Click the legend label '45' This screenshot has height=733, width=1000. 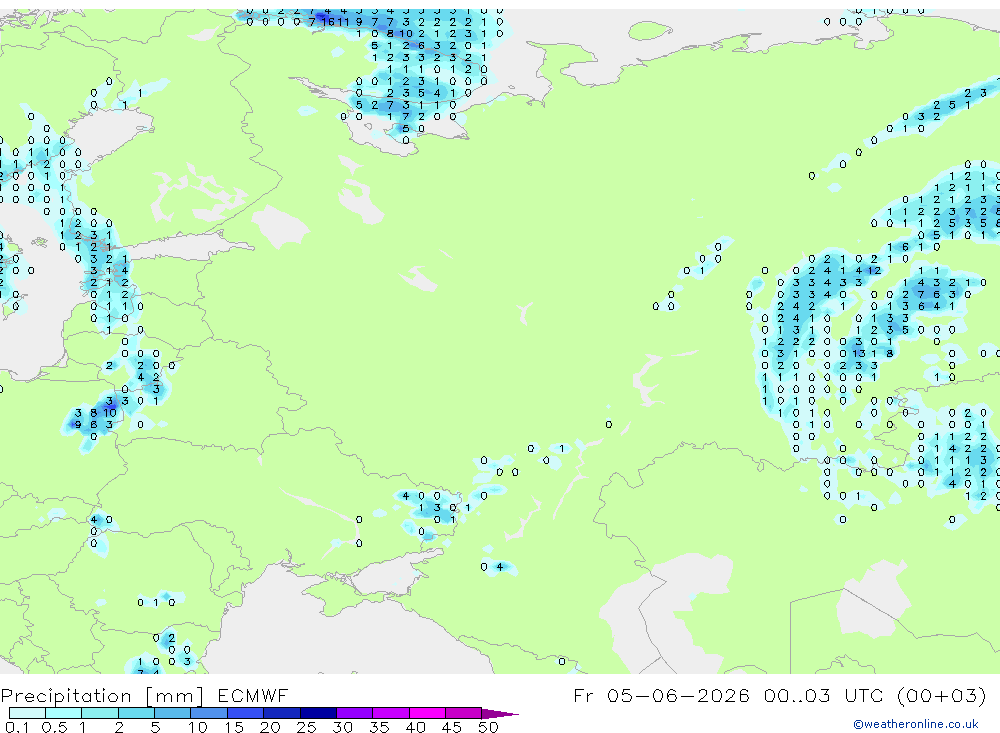pyautogui.click(x=452, y=727)
